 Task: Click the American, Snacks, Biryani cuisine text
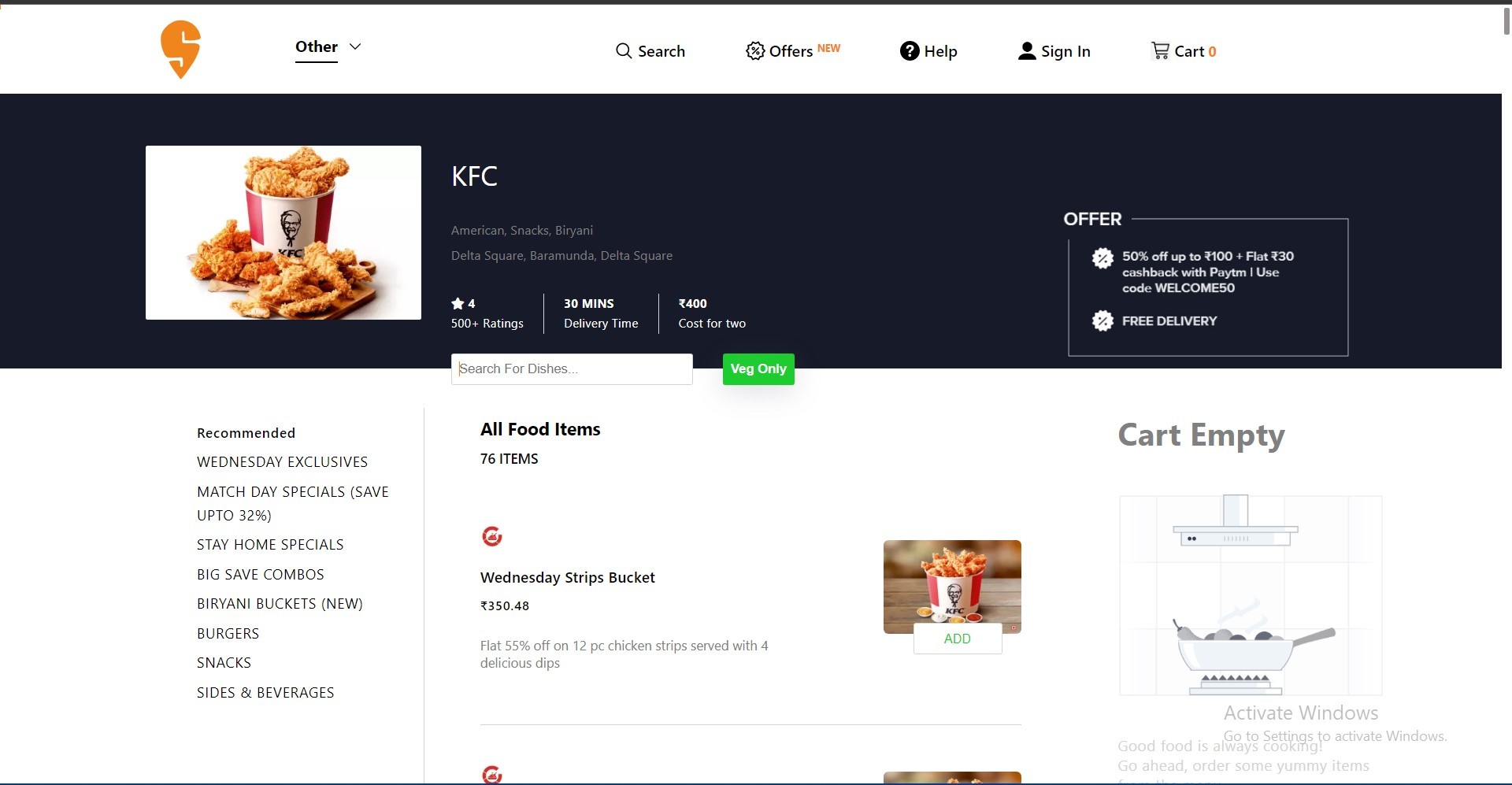[x=522, y=231]
